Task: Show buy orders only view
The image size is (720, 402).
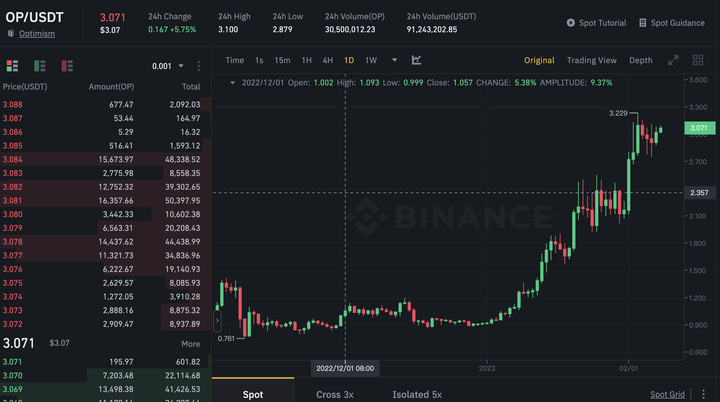Action: [39, 66]
